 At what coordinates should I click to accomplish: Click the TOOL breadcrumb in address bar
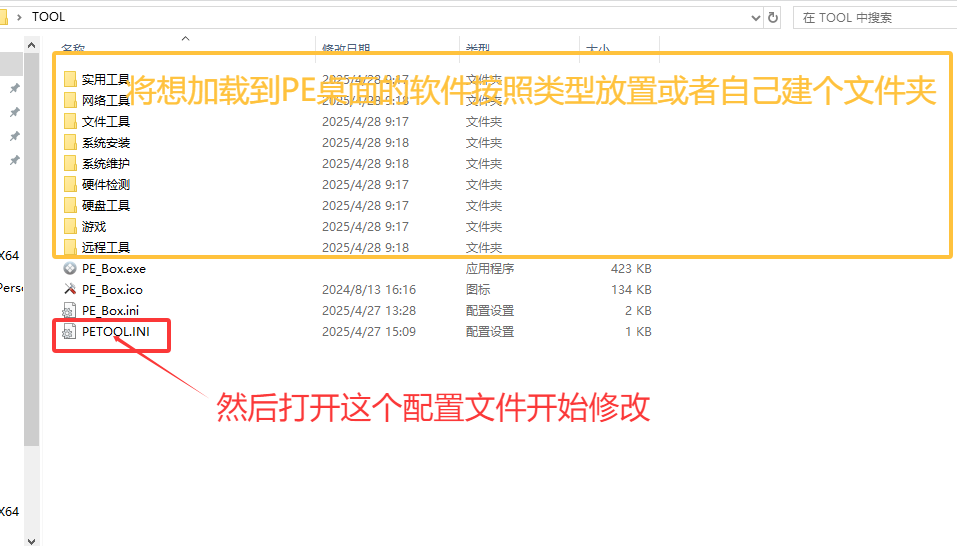pyautogui.click(x=48, y=17)
